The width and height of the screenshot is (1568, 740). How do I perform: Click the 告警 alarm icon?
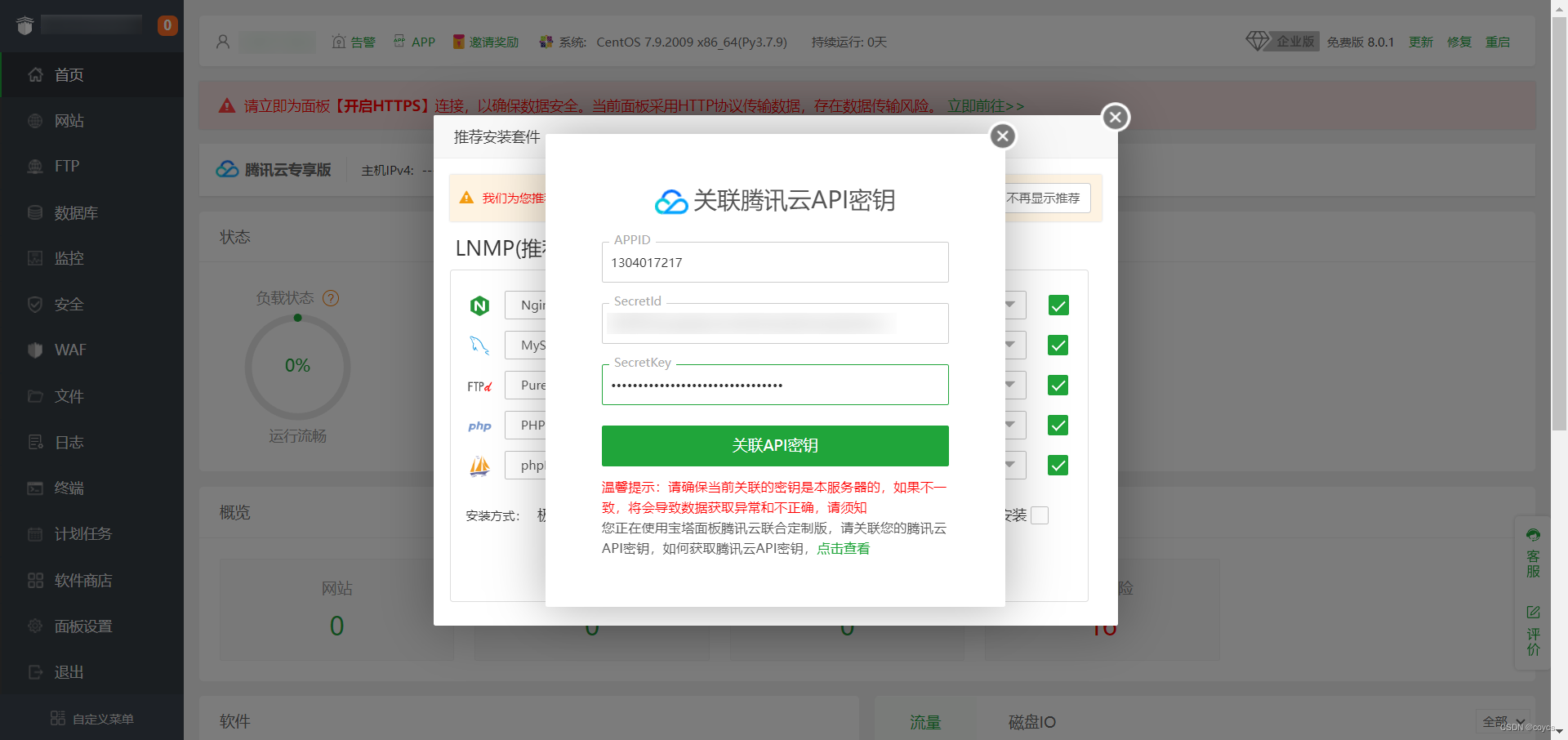339,42
